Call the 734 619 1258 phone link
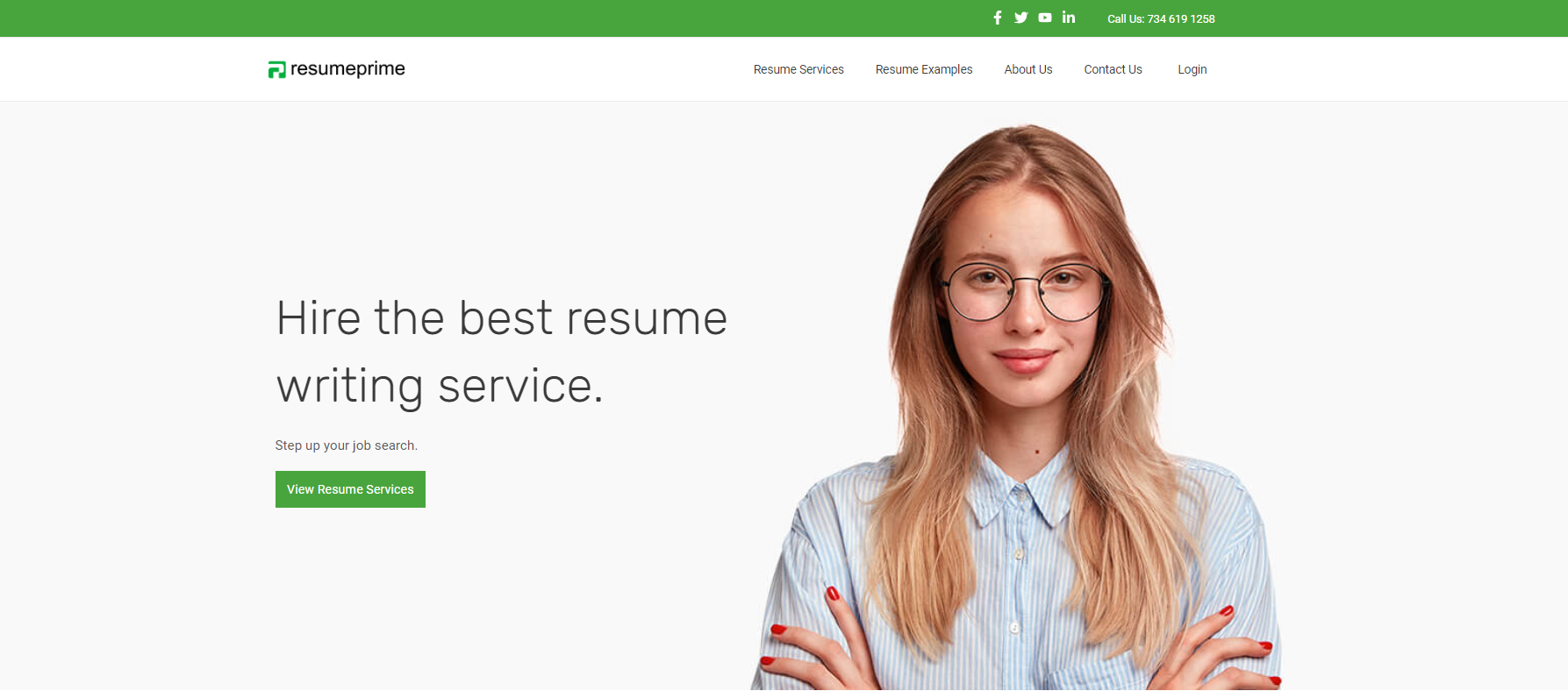Viewport: 1568px width, 691px height. (1181, 18)
